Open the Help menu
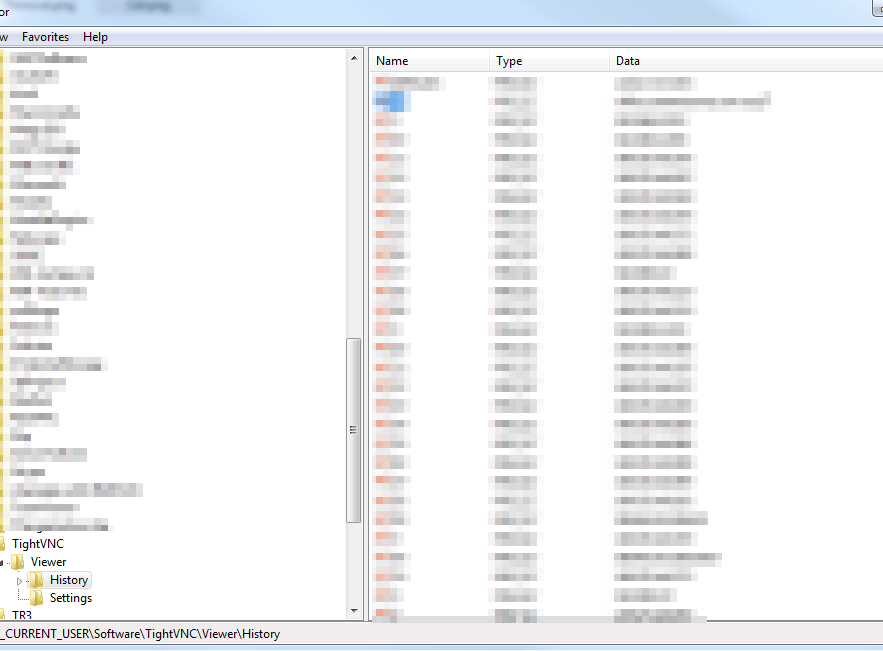The image size is (883, 651). 95,37
